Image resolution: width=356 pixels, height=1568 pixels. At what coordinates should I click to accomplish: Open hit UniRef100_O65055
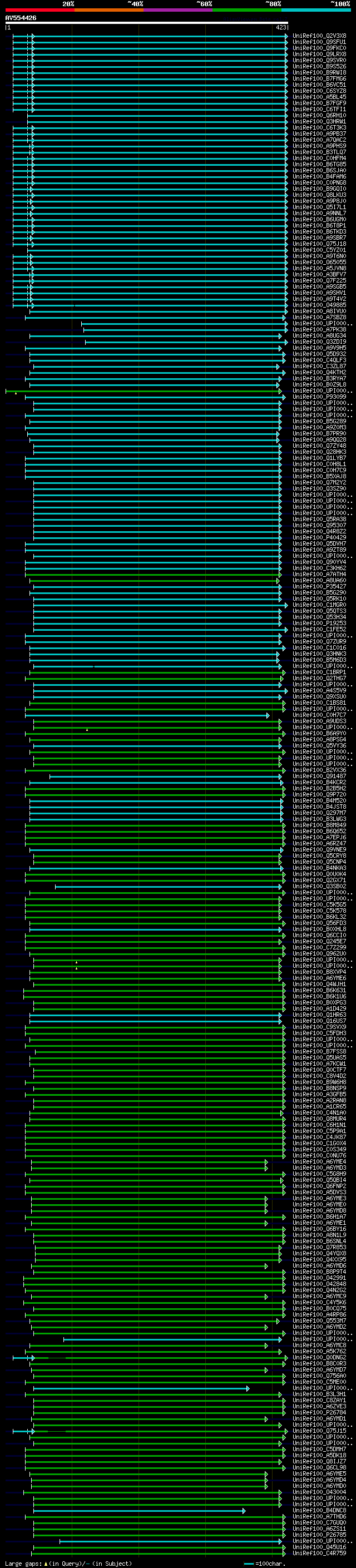coord(319,263)
